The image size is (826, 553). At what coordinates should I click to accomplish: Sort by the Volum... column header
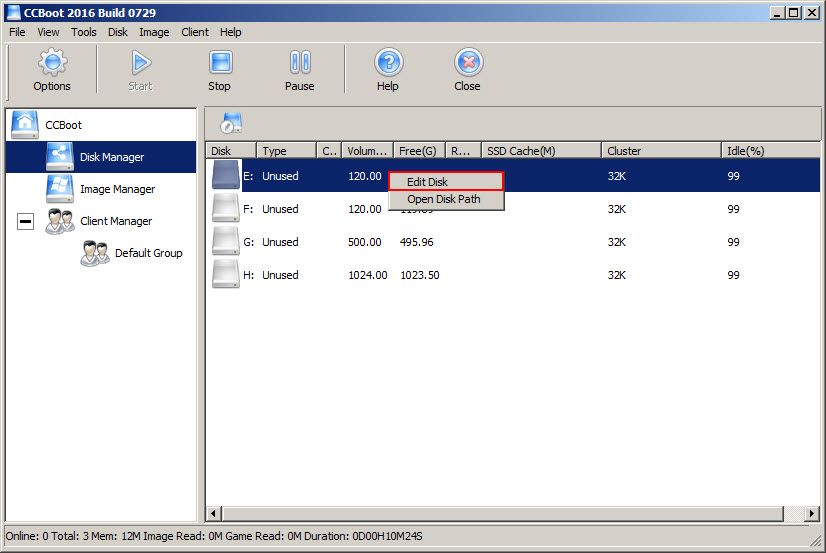click(368, 151)
